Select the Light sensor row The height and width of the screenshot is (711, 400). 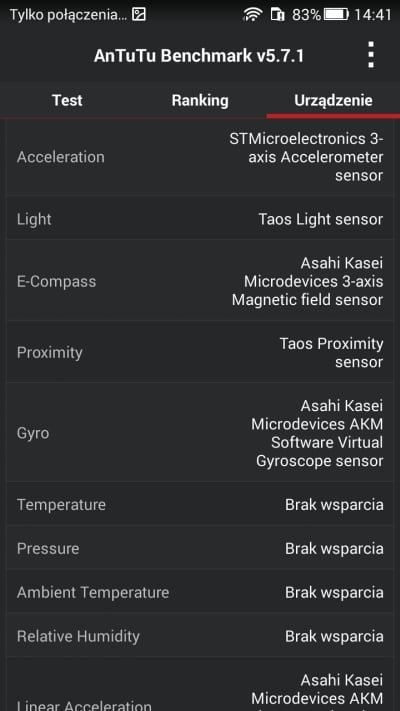pyautogui.click(x=200, y=219)
